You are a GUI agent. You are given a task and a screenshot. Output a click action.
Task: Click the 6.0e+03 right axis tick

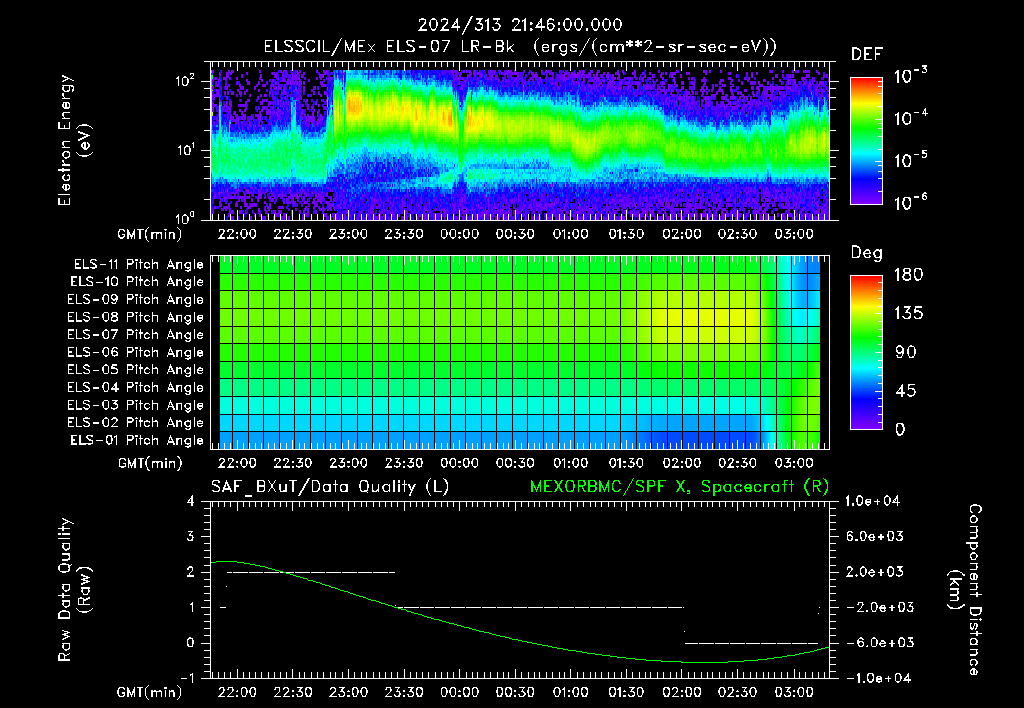tap(874, 536)
